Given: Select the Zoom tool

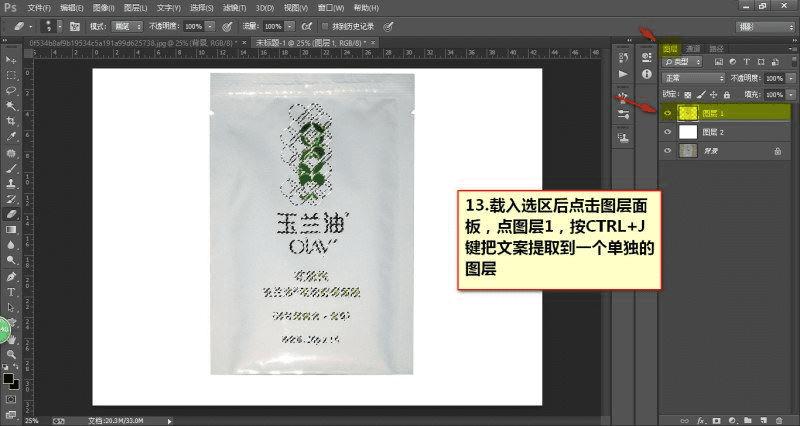Looking at the screenshot, I should click(x=10, y=354).
